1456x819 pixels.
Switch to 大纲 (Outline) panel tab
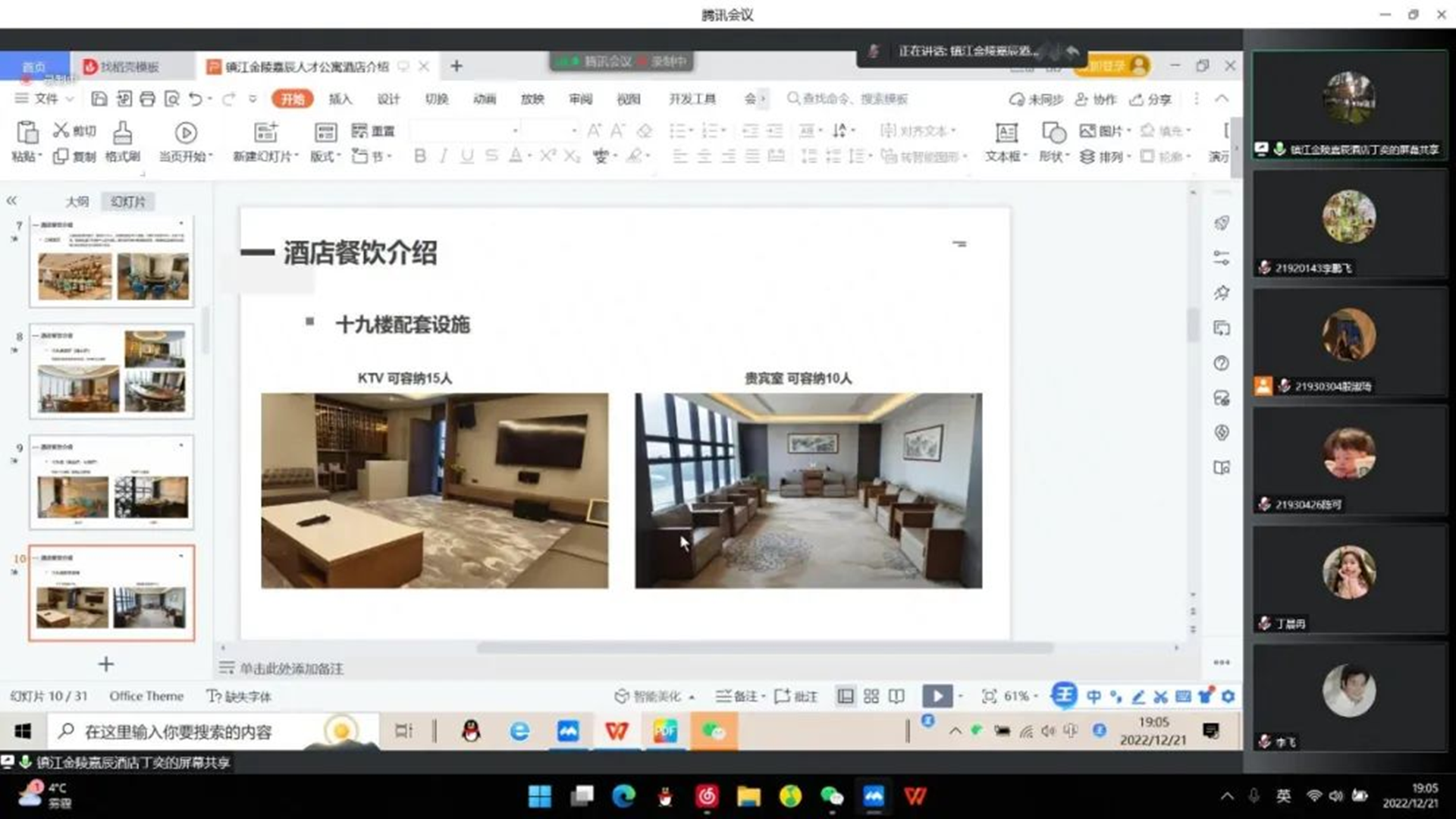tap(77, 202)
